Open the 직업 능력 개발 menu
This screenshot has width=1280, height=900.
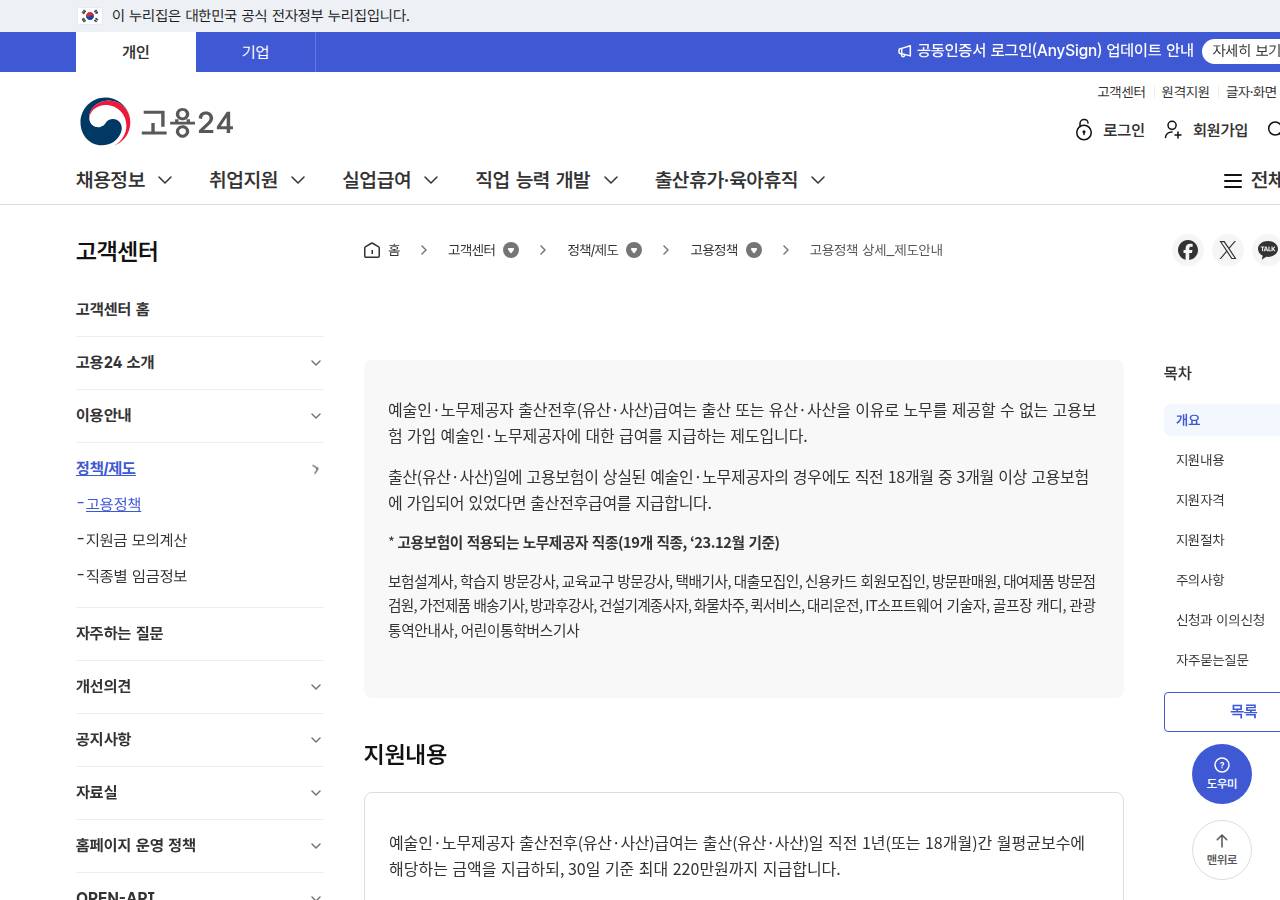[x=547, y=180]
